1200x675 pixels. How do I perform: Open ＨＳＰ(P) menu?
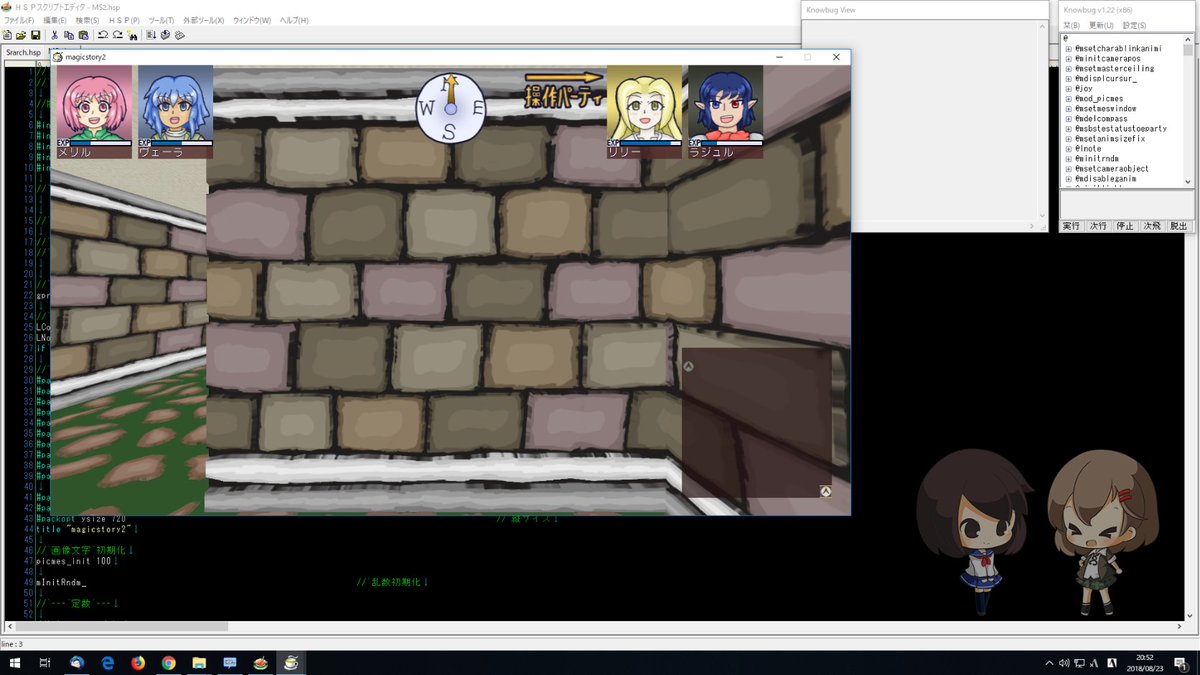tap(124, 20)
